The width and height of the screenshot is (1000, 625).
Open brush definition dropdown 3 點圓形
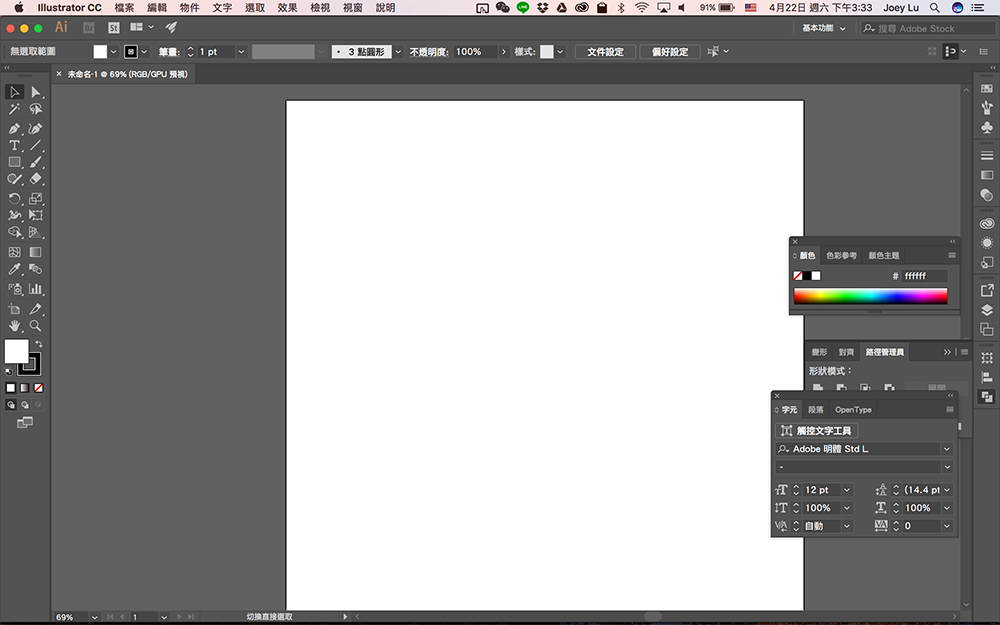pos(398,52)
